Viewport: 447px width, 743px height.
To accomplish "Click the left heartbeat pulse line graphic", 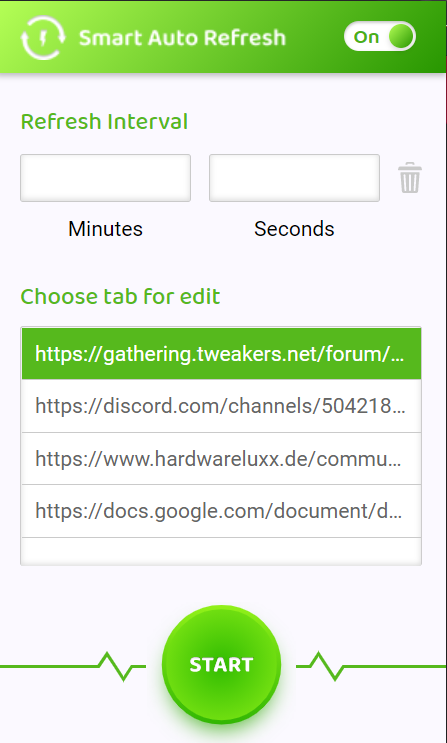I will [73, 666].
